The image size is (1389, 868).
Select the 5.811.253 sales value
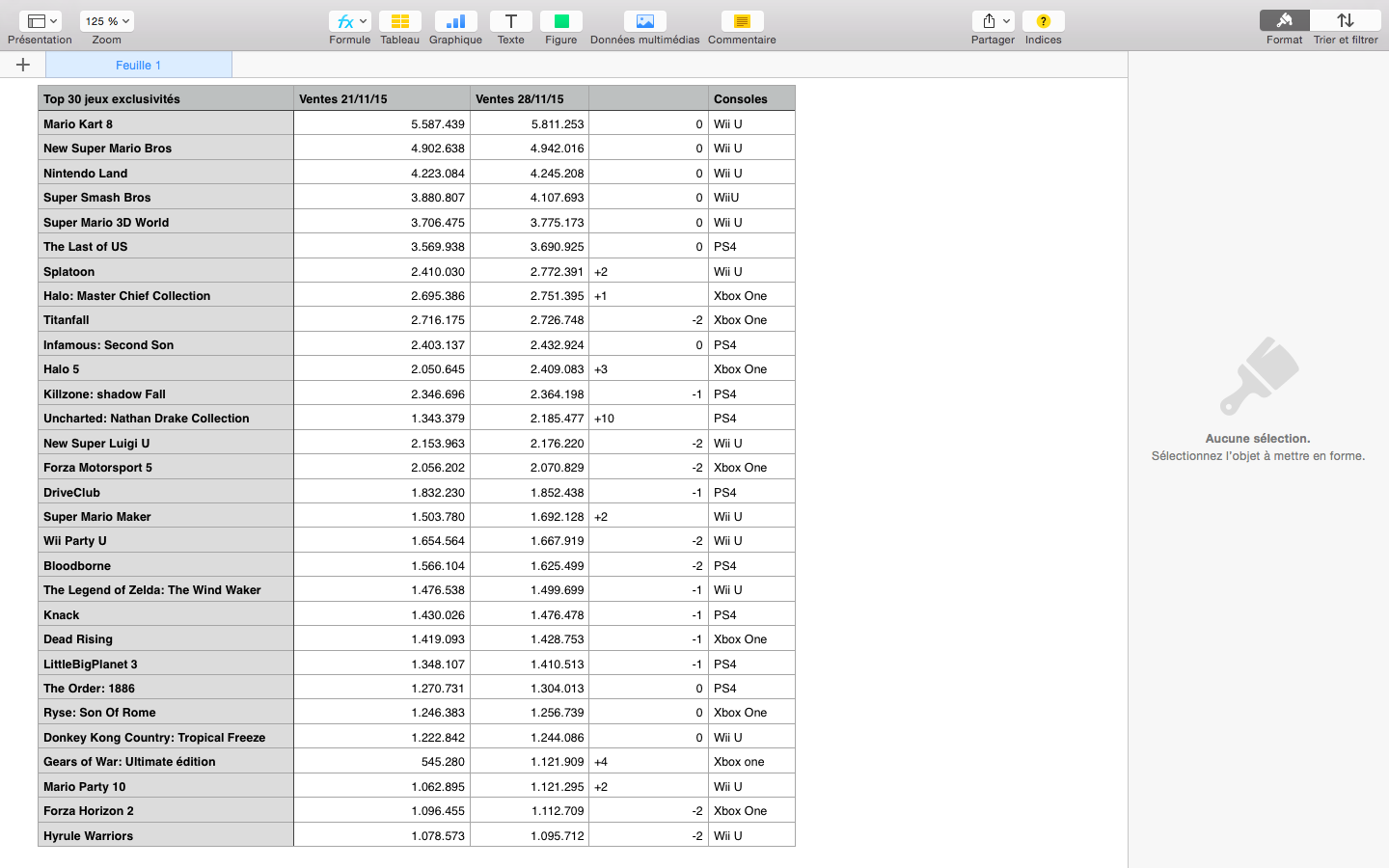(x=530, y=123)
